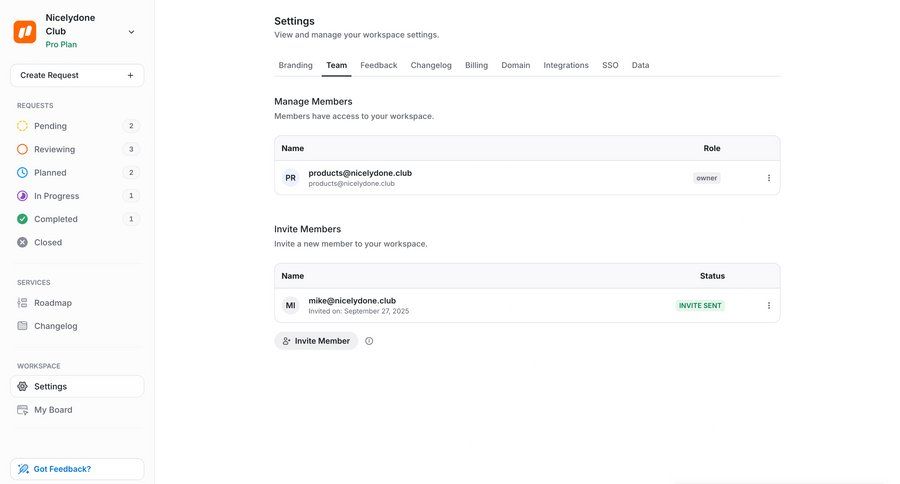Switch to the Billing tab
900x484 pixels.
tap(476, 65)
